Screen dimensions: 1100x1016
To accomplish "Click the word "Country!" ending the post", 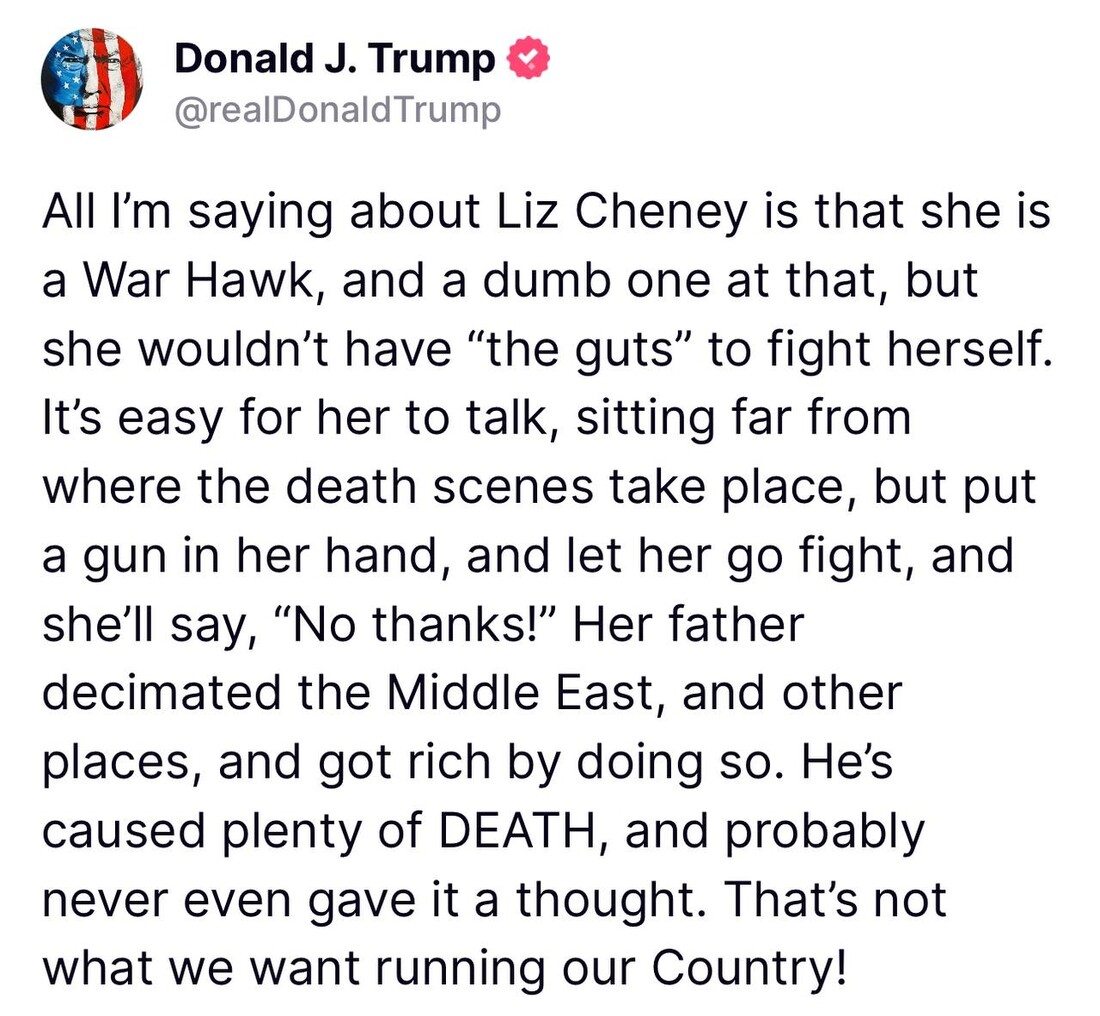I will [748, 966].
